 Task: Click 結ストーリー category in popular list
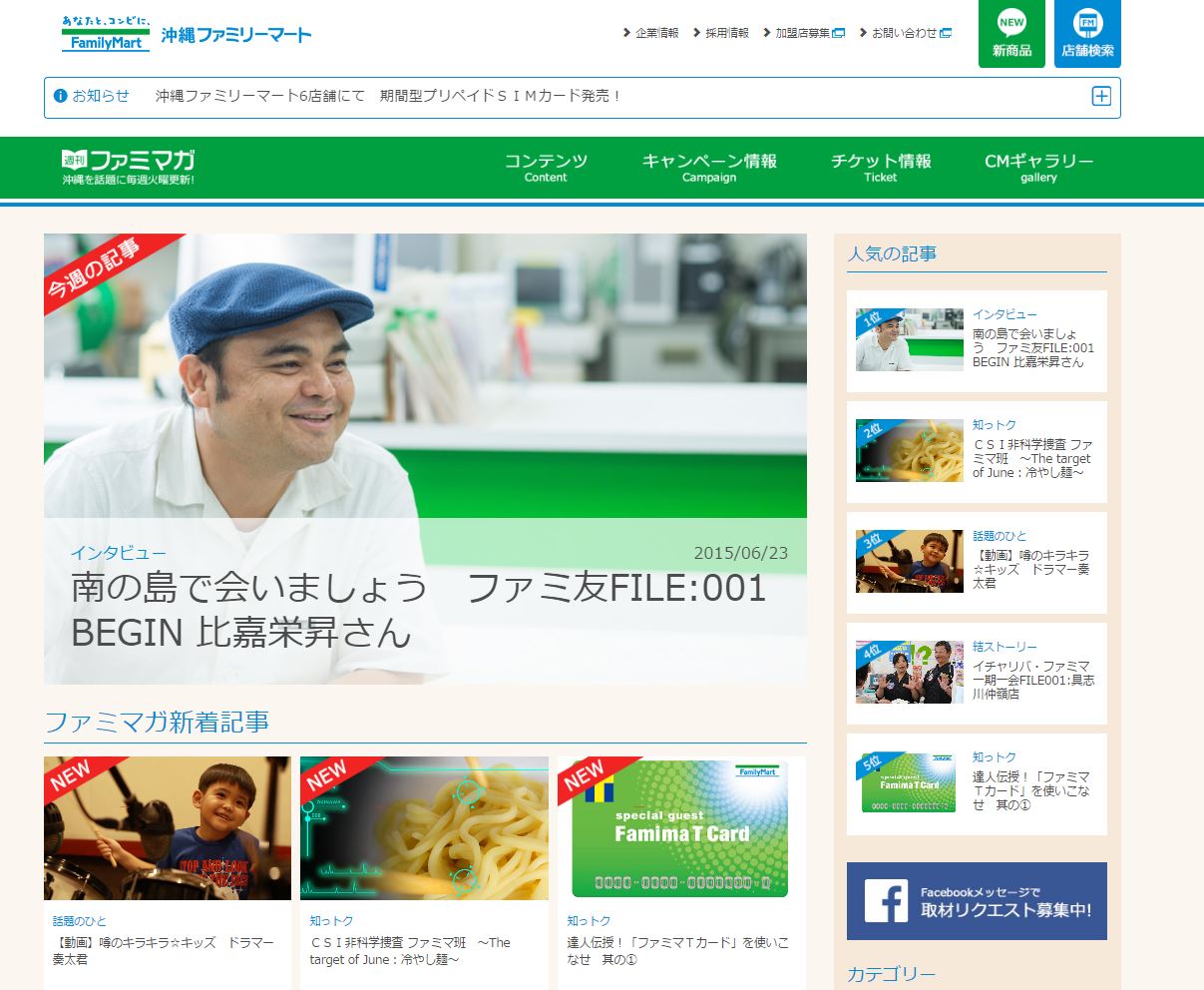[1004, 647]
